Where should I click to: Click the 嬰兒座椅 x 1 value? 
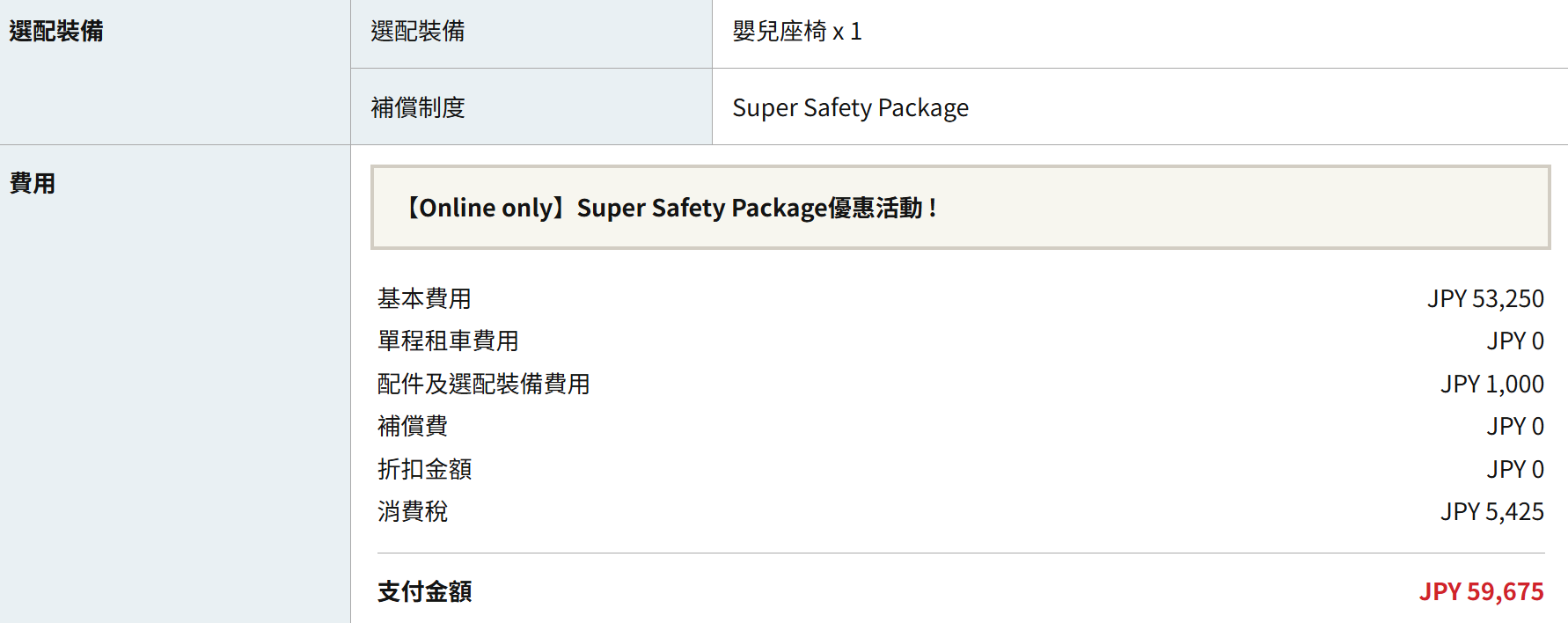(796, 32)
